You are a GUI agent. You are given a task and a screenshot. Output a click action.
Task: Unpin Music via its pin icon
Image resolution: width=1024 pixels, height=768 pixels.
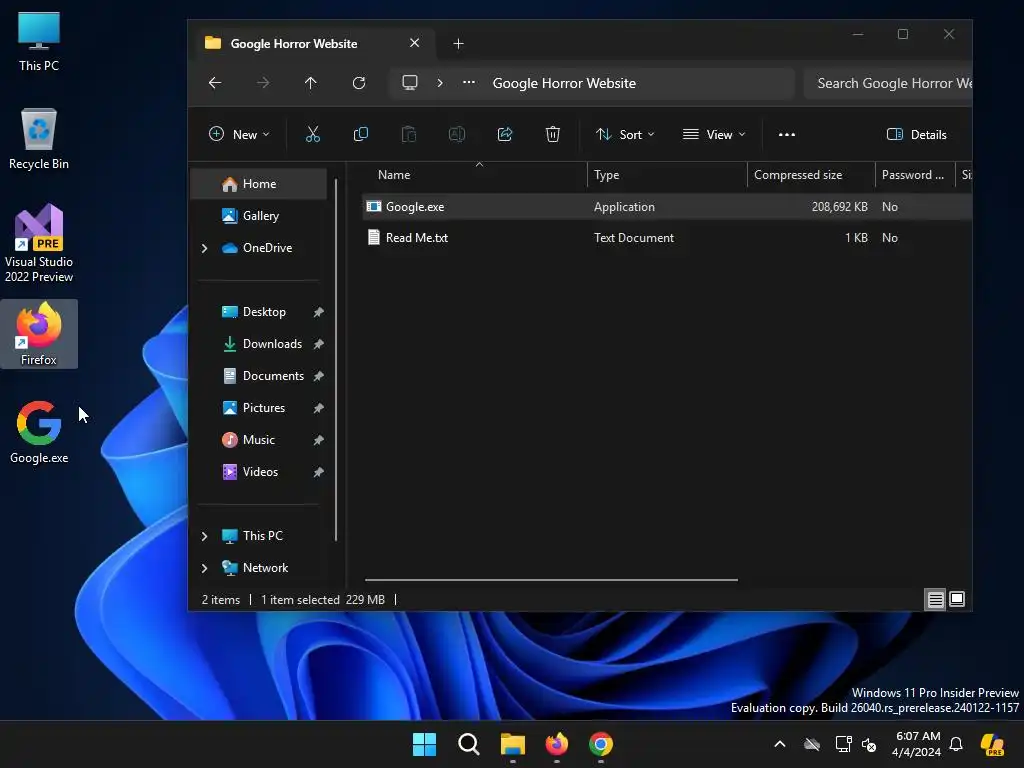[x=319, y=440]
